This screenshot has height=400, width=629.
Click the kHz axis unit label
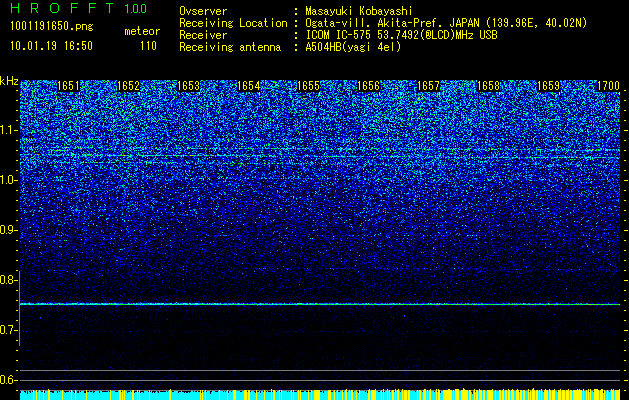(9, 81)
